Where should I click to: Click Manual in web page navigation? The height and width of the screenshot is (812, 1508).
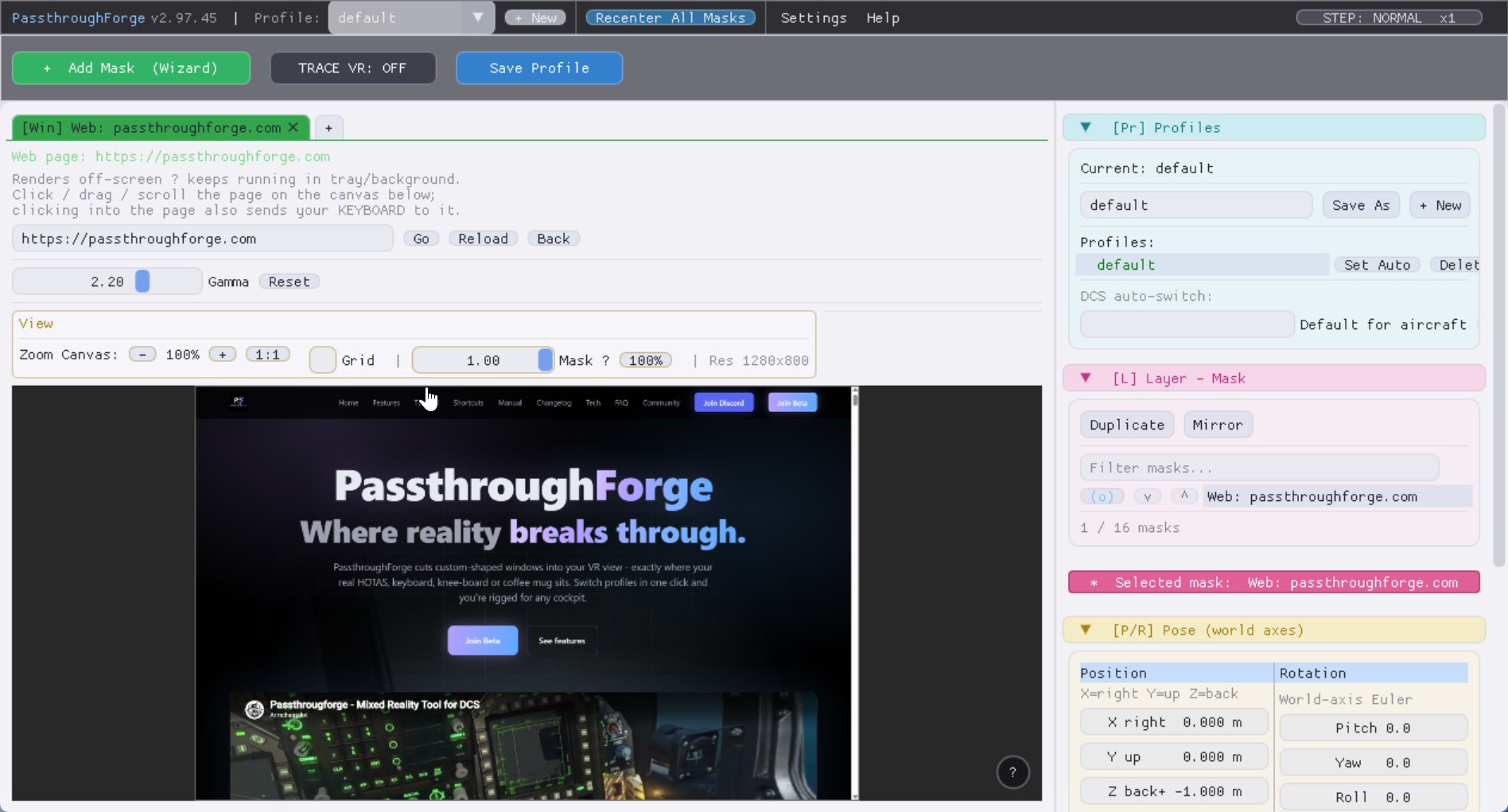pyautogui.click(x=510, y=403)
